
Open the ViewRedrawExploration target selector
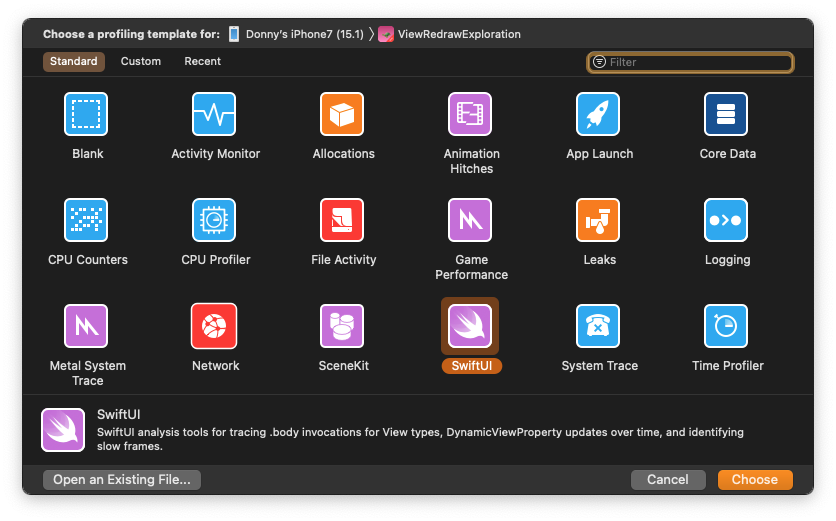[459, 34]
